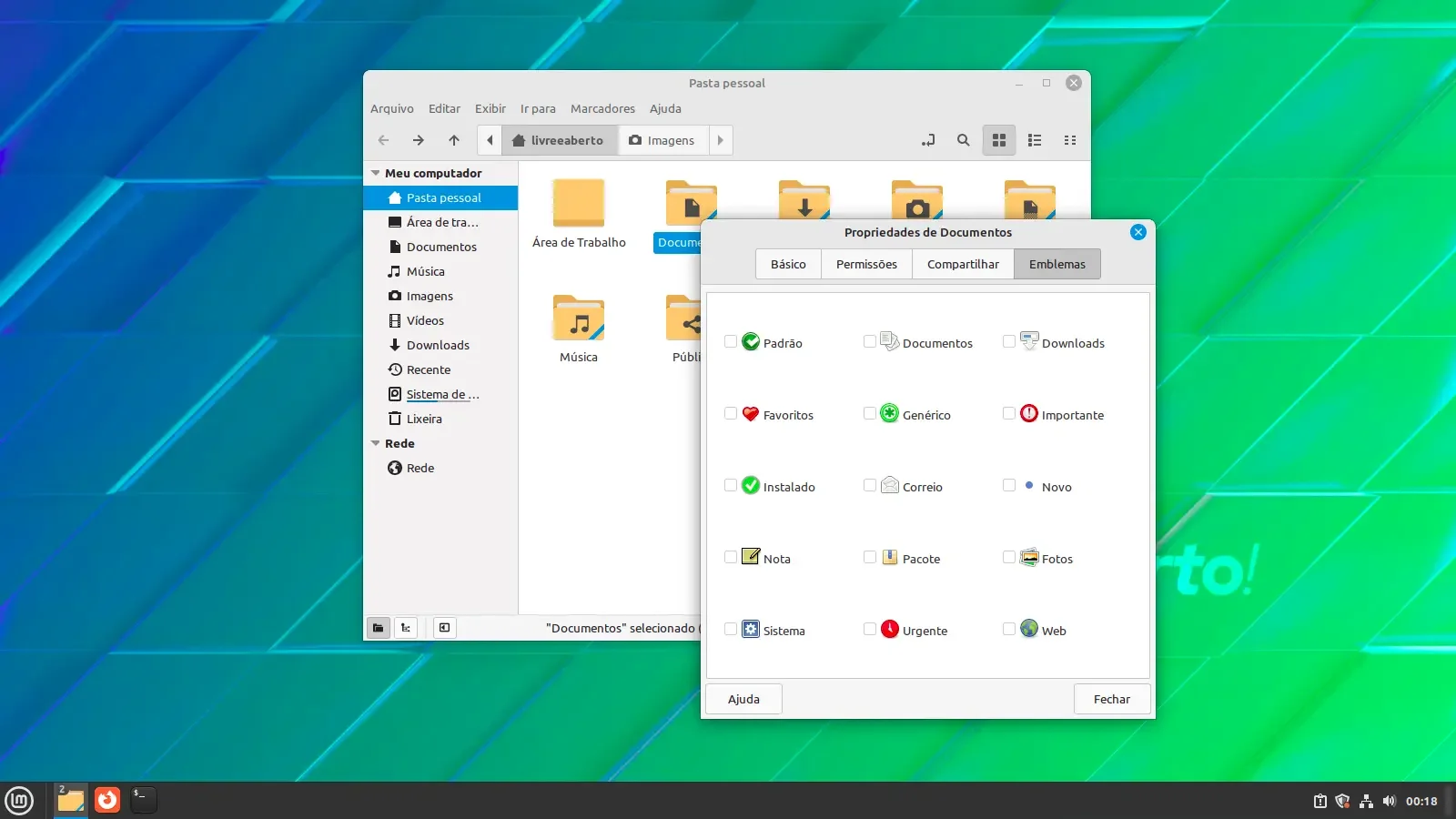Switch to the Permissões tab
Image resolution: width=1456 pixels, height=819 pixels.
pos(866,264)
